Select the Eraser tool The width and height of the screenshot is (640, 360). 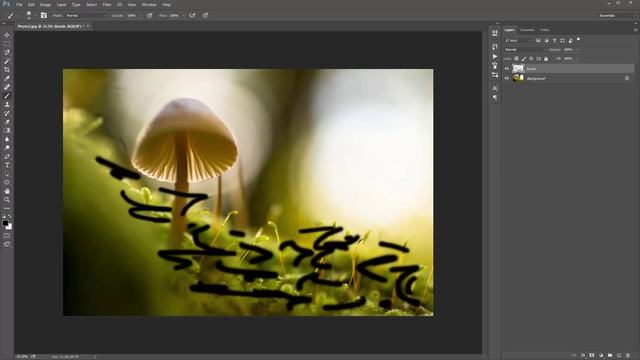tap(7, 122)
